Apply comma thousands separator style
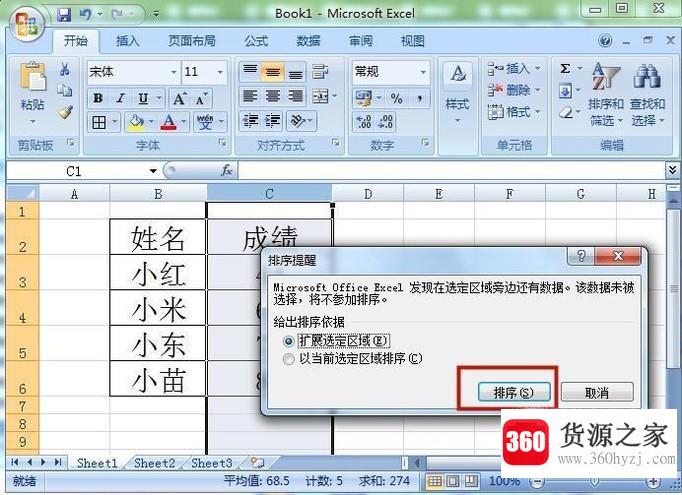This screenshot has width=682, height=495. tap(419, 98)
